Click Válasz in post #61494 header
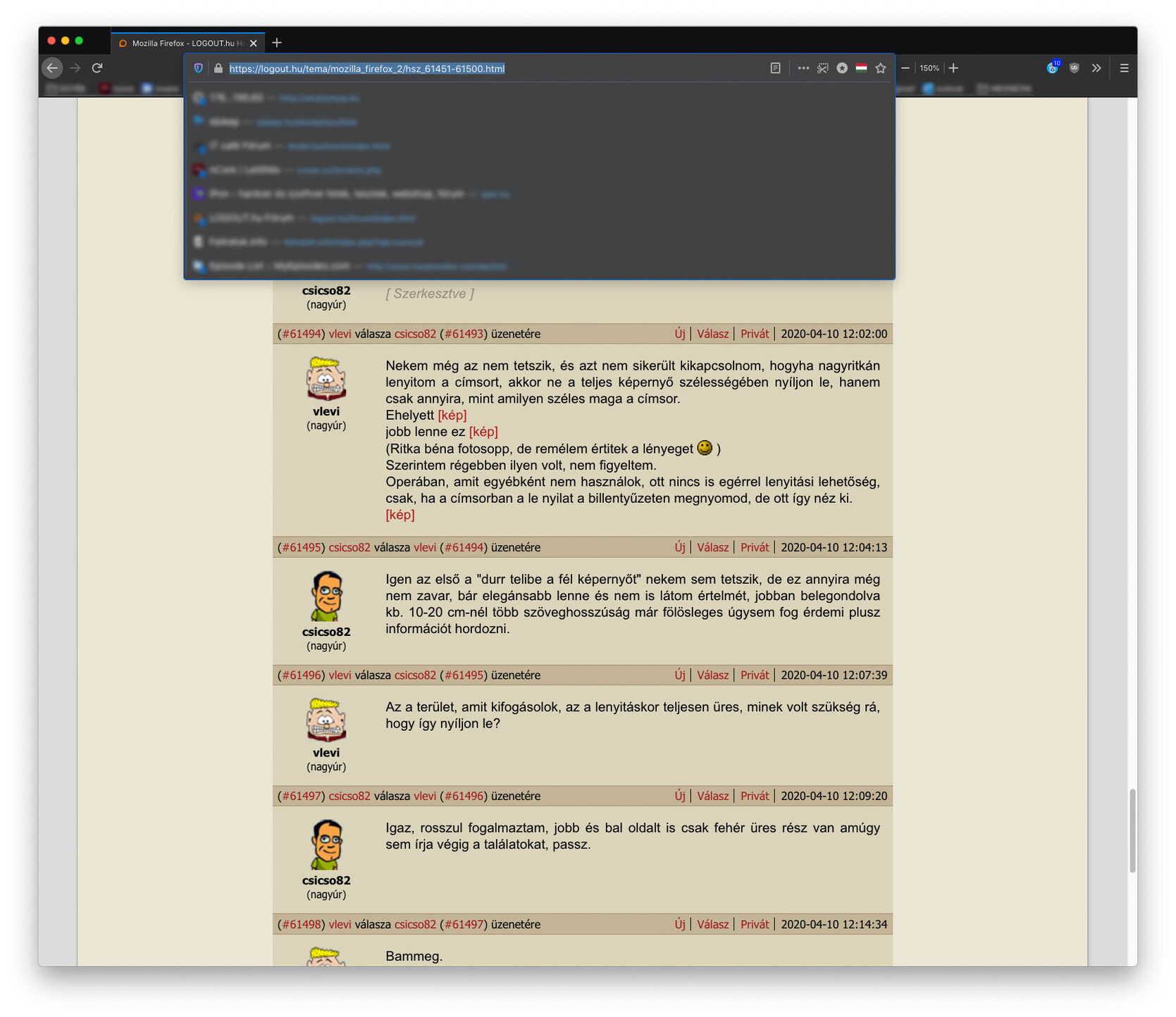The height and width of the screenshot is (1017, 1176). coord(712,334)
